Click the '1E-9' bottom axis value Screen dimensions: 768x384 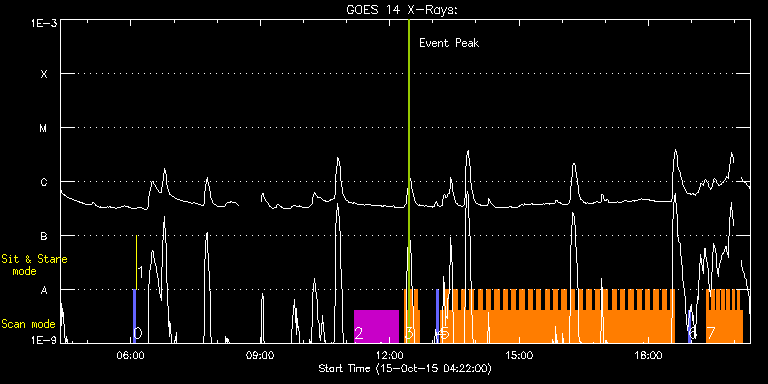click(x=44, y=340)
